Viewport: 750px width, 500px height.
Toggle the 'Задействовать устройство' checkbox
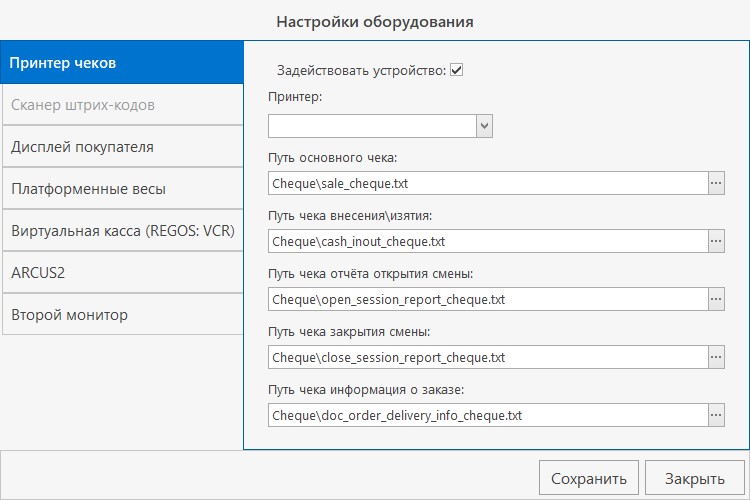(x=457, y=70)
